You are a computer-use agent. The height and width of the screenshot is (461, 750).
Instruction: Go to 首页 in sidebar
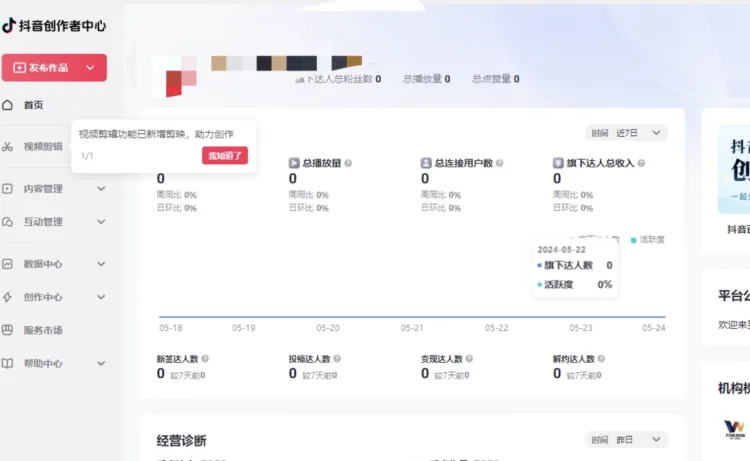[x=33, y=105]
